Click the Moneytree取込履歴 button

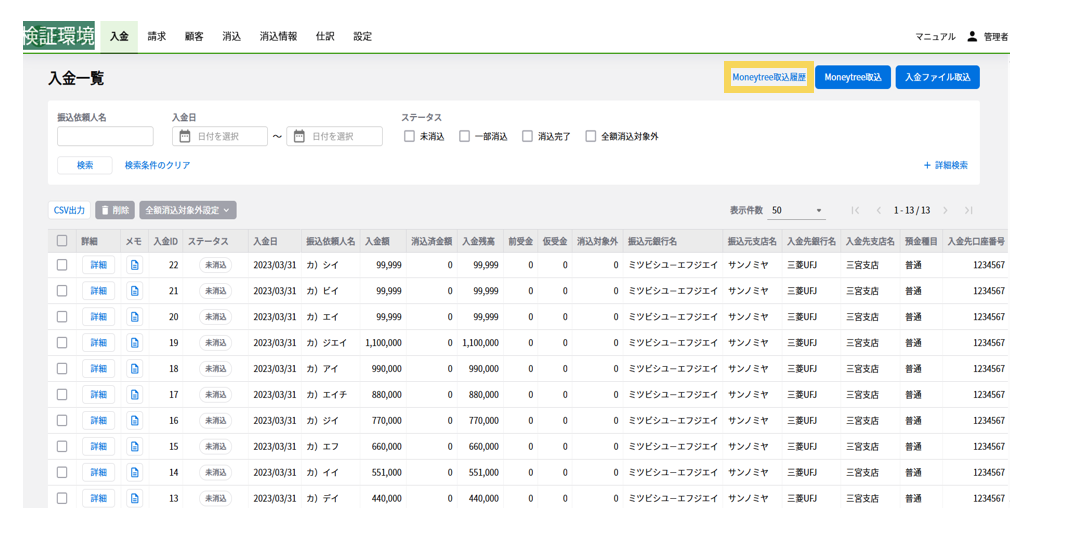coord(768,78)
